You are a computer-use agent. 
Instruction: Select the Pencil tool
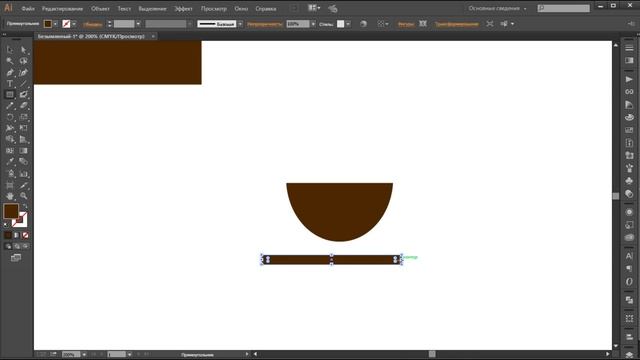click(10, 106)
